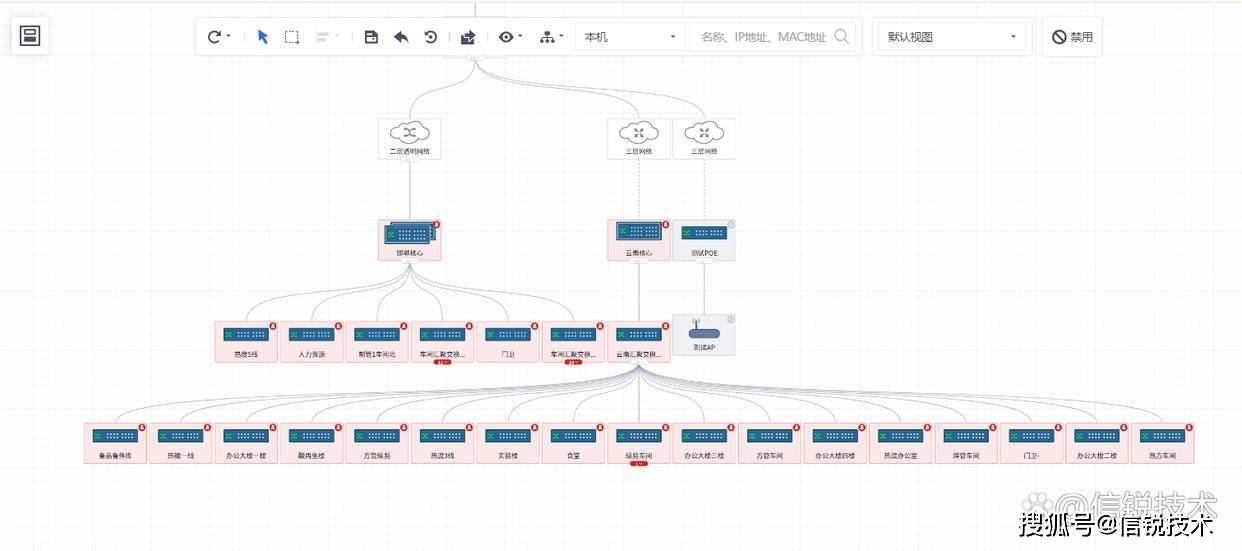This screenshot has width=1242, height=551.
Task: Select the 办公大楼四楼 switch node
Action: [835, 442]
